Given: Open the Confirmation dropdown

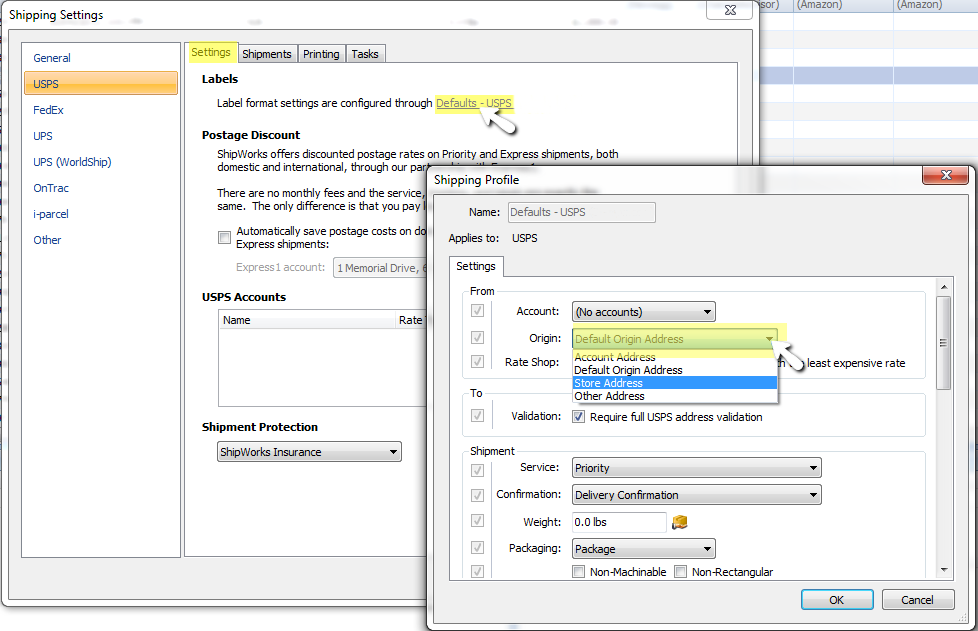Looking at the screenshot, I should pos(696,494).
